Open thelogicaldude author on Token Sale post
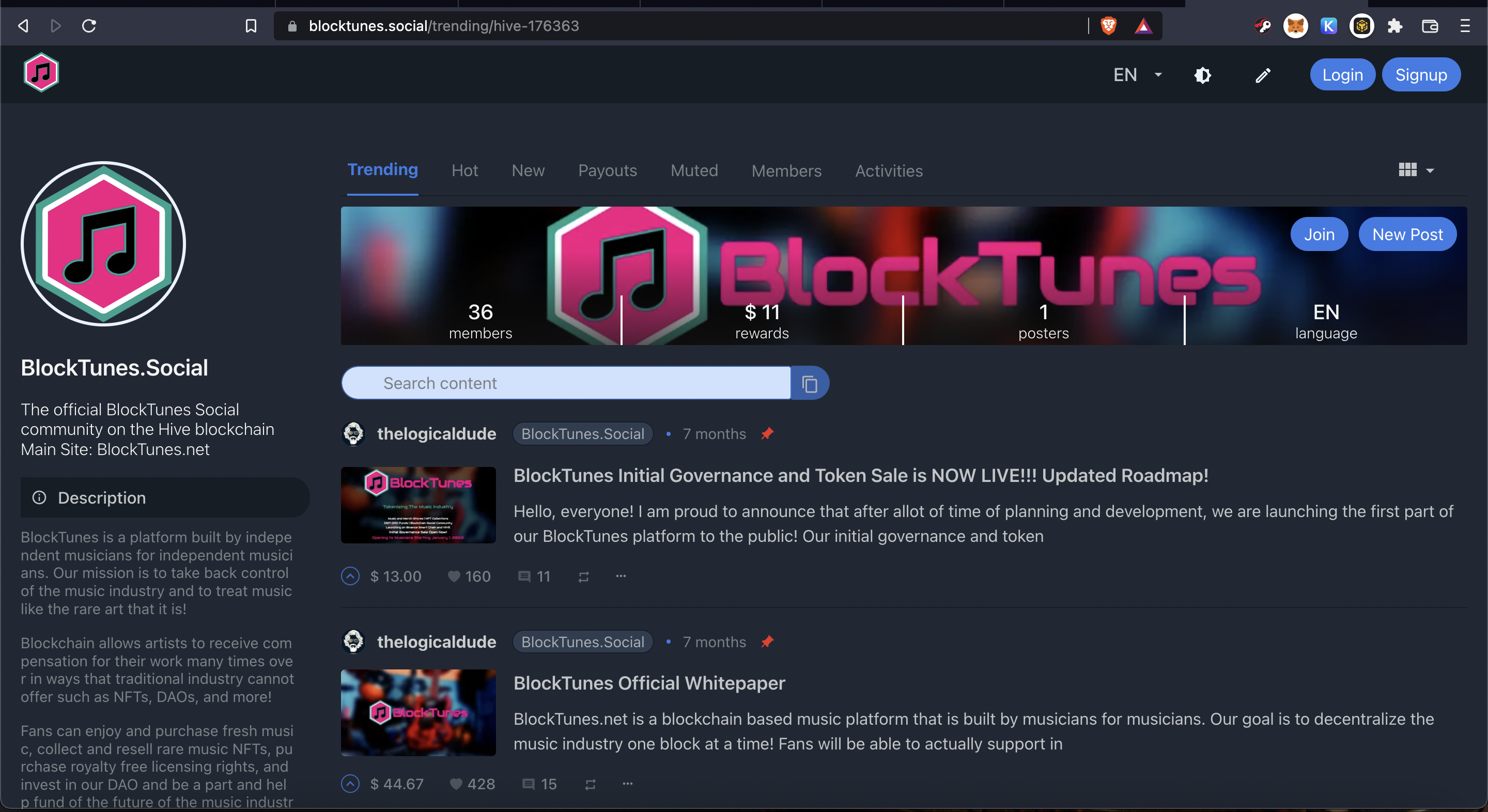Viewport: 1488px width, 812px height. click(x=437, y=434)
